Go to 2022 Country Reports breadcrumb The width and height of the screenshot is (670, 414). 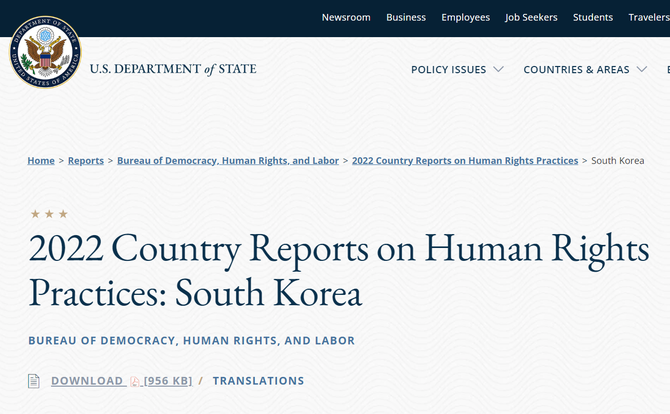465,161
